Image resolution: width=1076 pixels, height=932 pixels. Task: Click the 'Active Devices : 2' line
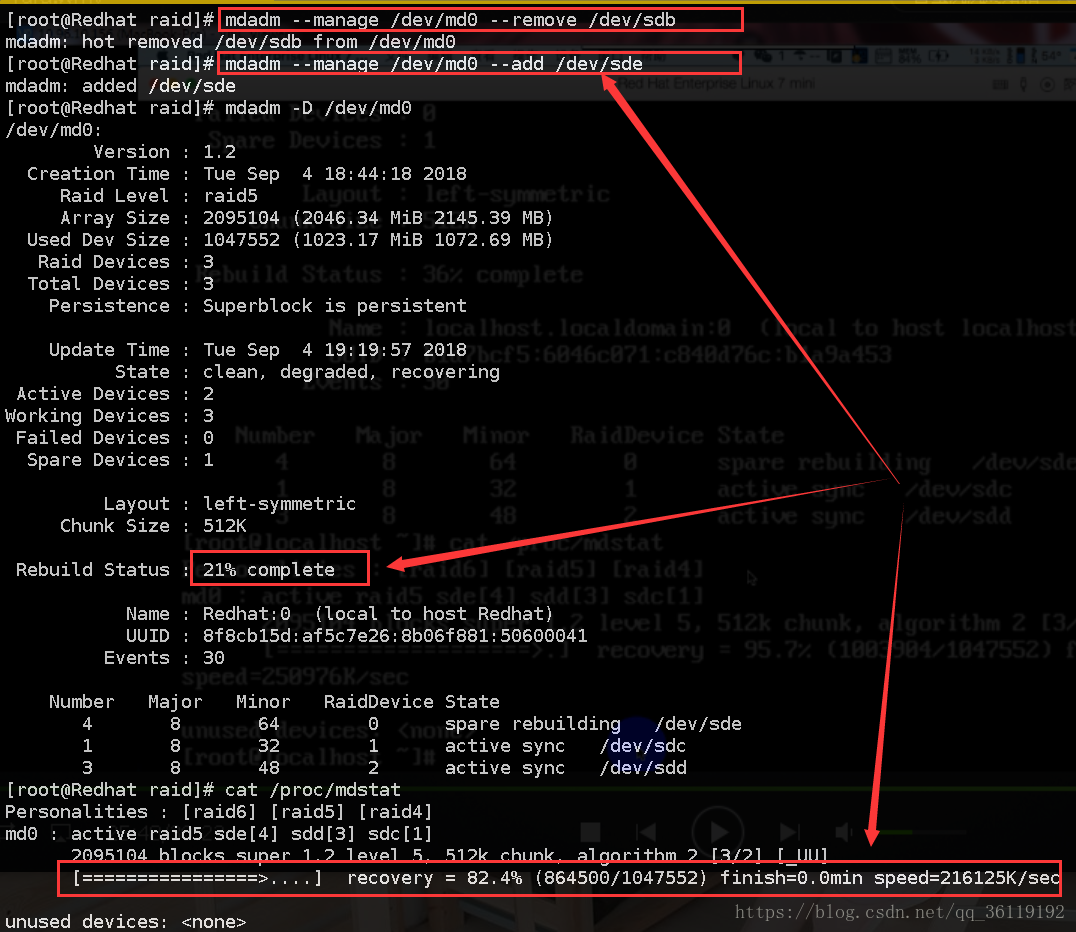(115, 393)
